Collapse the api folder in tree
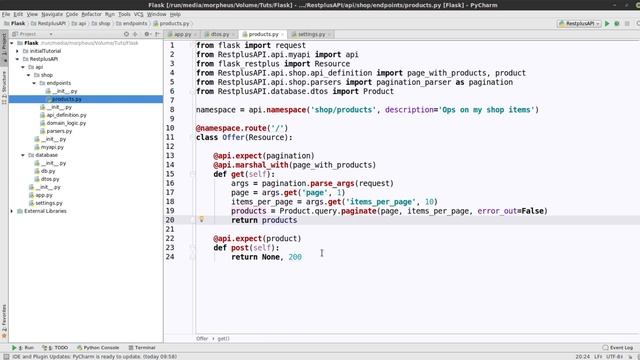This screenshot has height=360, width=640. 23,67
